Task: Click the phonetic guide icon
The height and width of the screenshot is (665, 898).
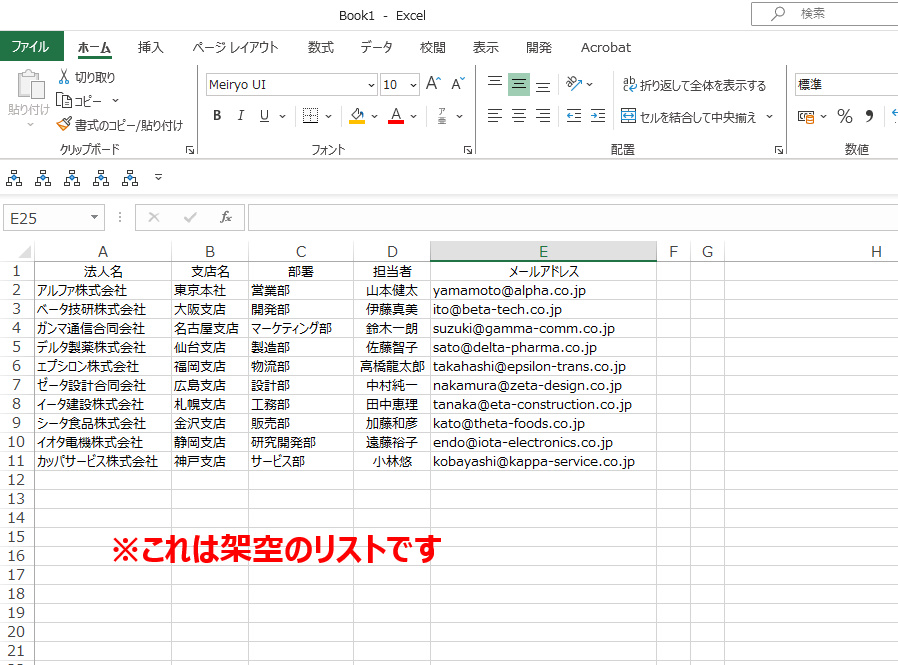Action: pyautogui.click(x=442, y=116)
